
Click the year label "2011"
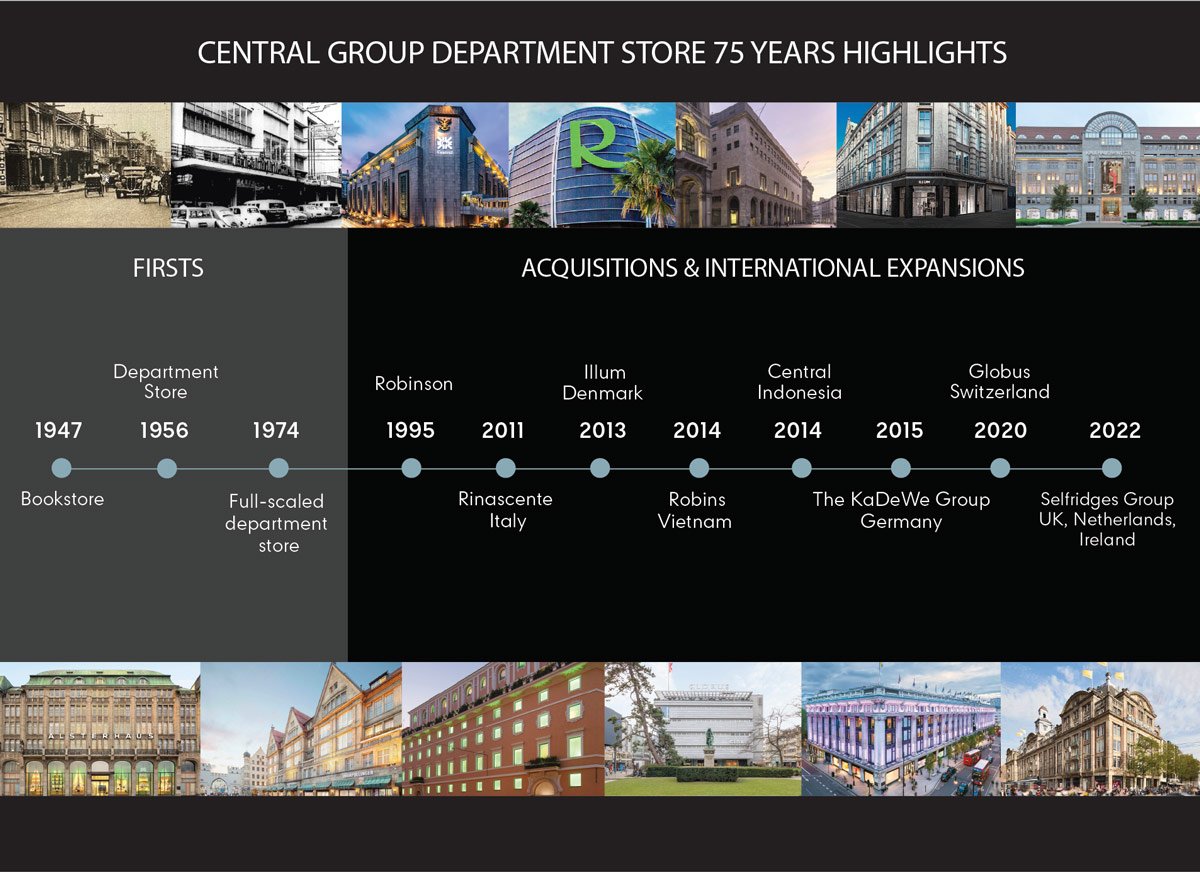(x=503, y=431)
